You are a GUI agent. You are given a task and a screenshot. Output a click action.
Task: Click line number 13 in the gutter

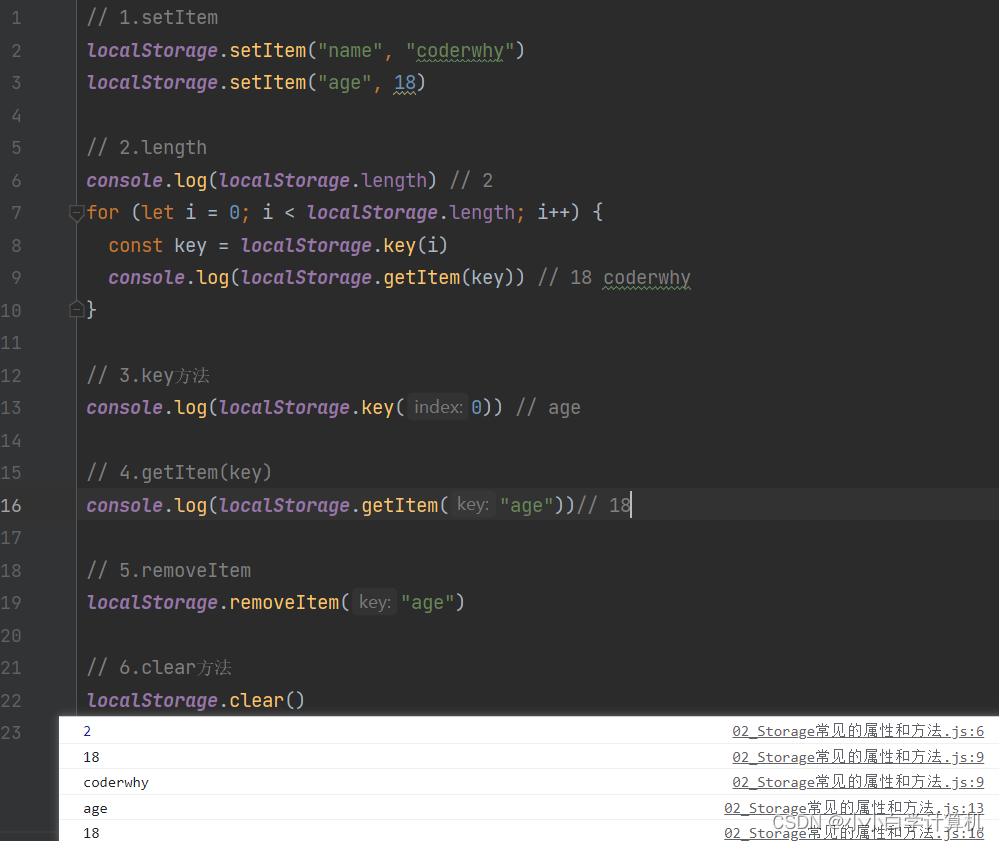point(11,408)
